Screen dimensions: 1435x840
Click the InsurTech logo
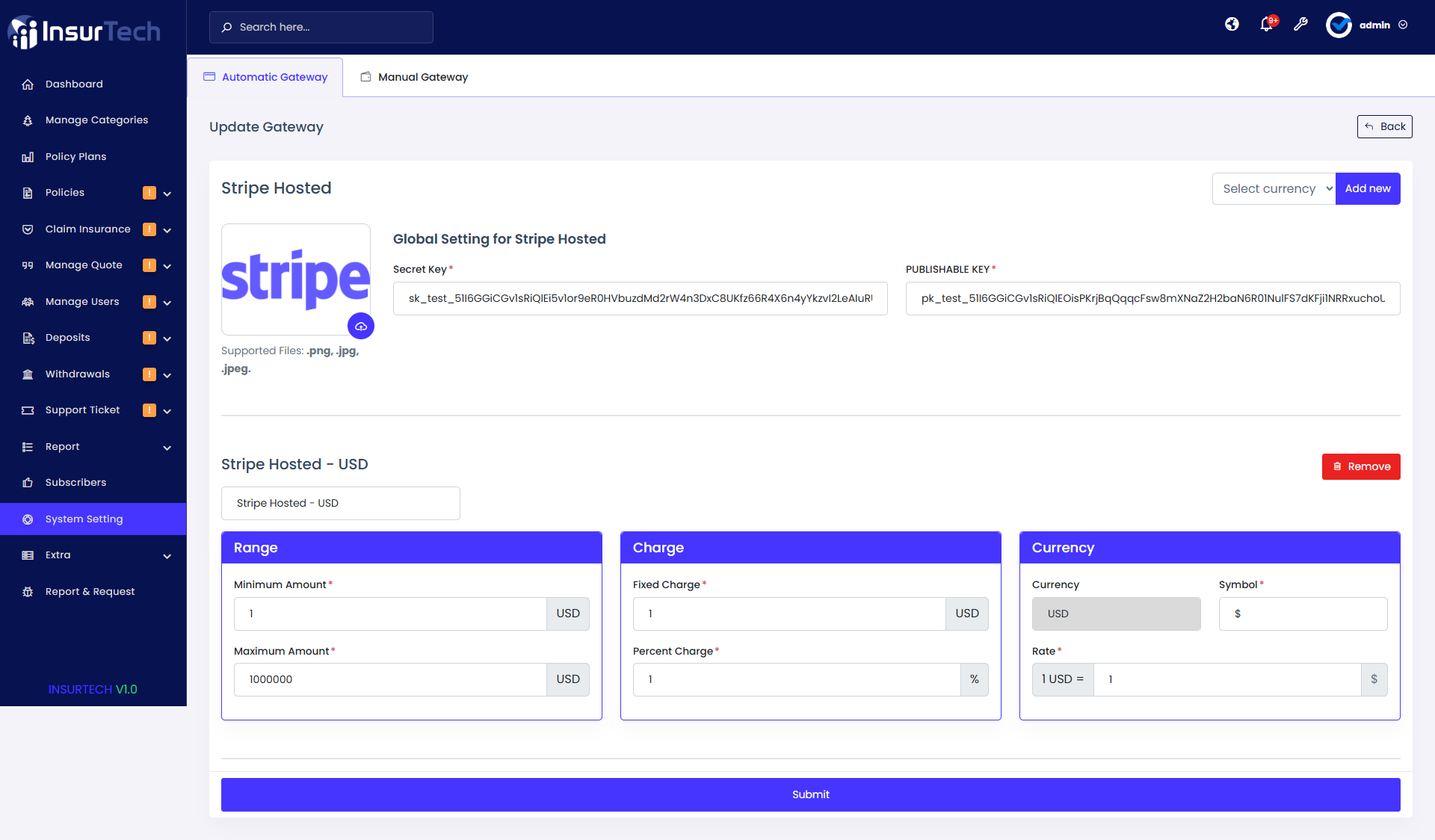tap(84, 31)
